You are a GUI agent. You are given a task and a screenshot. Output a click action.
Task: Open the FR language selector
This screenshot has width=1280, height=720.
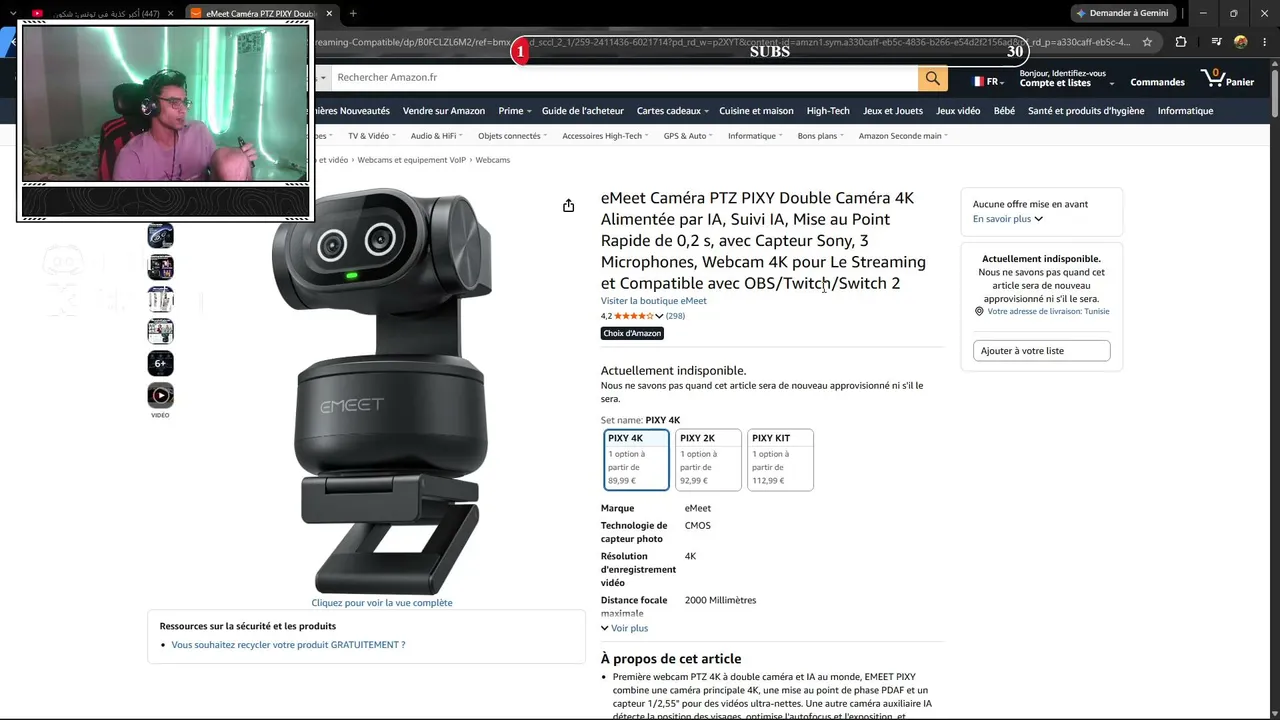[x=988, y=82]
